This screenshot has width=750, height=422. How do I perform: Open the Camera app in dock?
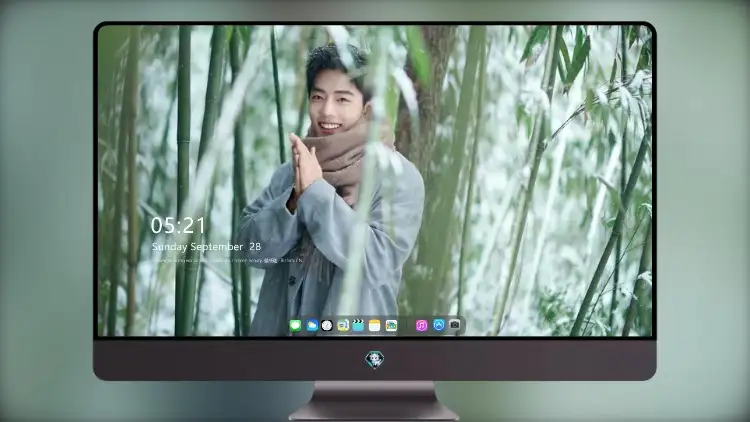coord(455,325)
